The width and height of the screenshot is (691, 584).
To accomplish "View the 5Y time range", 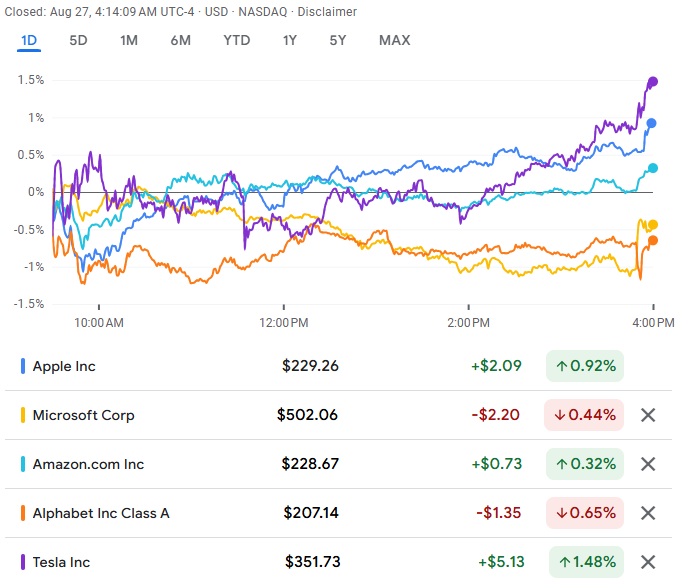I will tap(338, 41).
